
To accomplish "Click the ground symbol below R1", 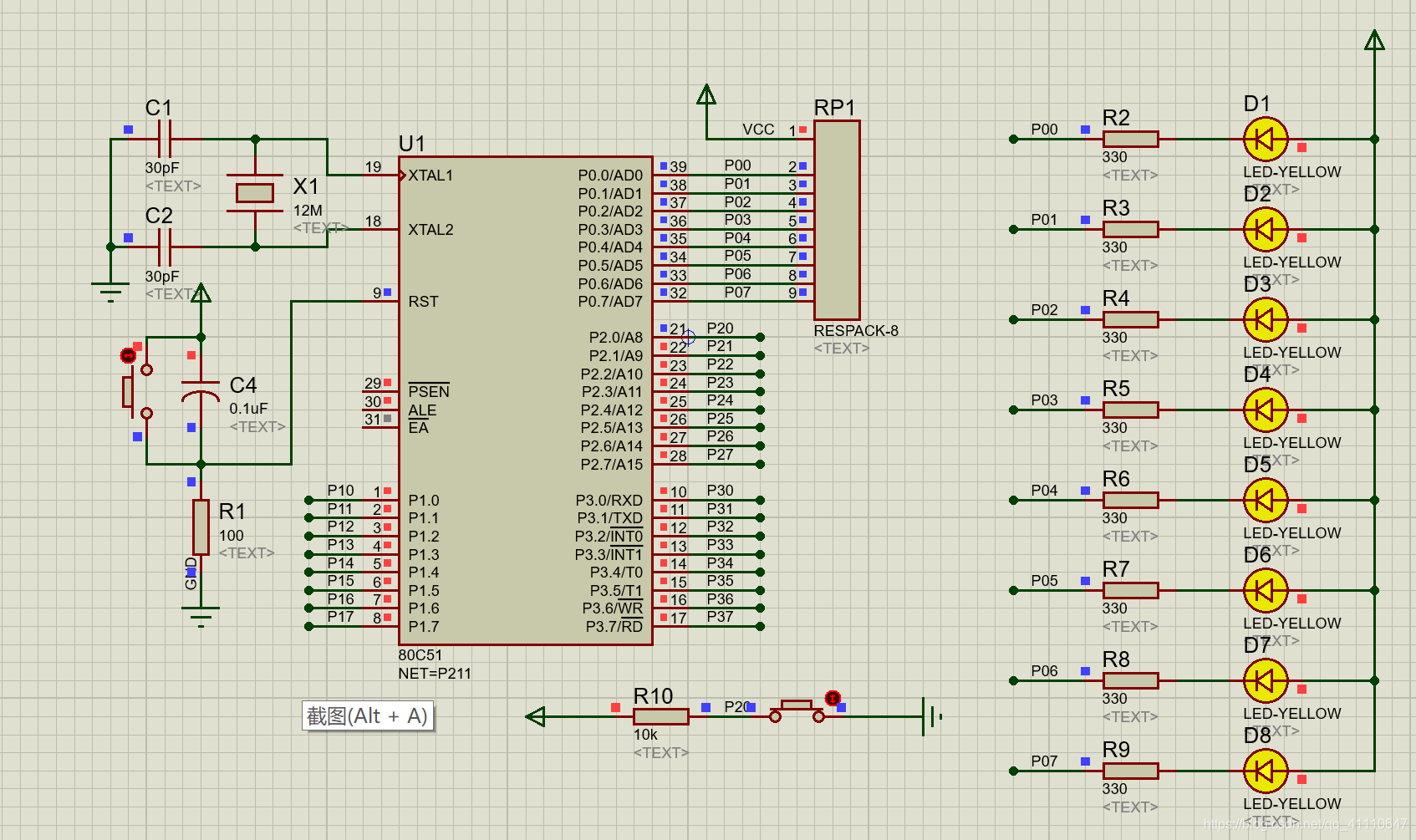I will tap(201, 616).
